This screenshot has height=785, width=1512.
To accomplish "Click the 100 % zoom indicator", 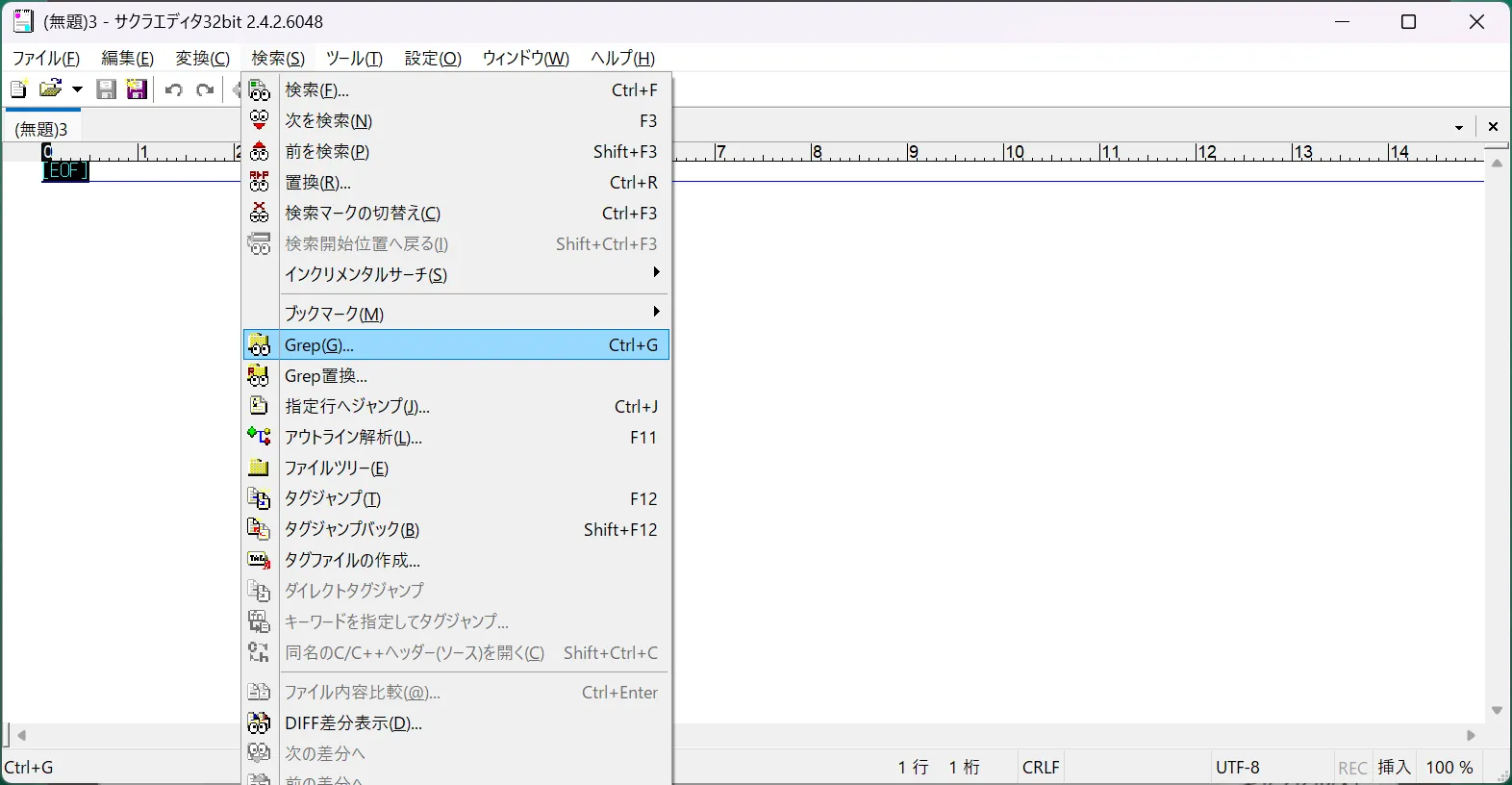I will [x=1449, y=767].
